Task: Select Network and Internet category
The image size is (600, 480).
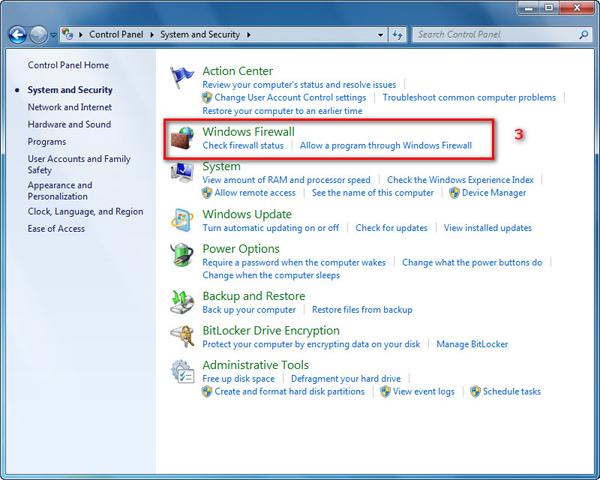Action: 70,107
